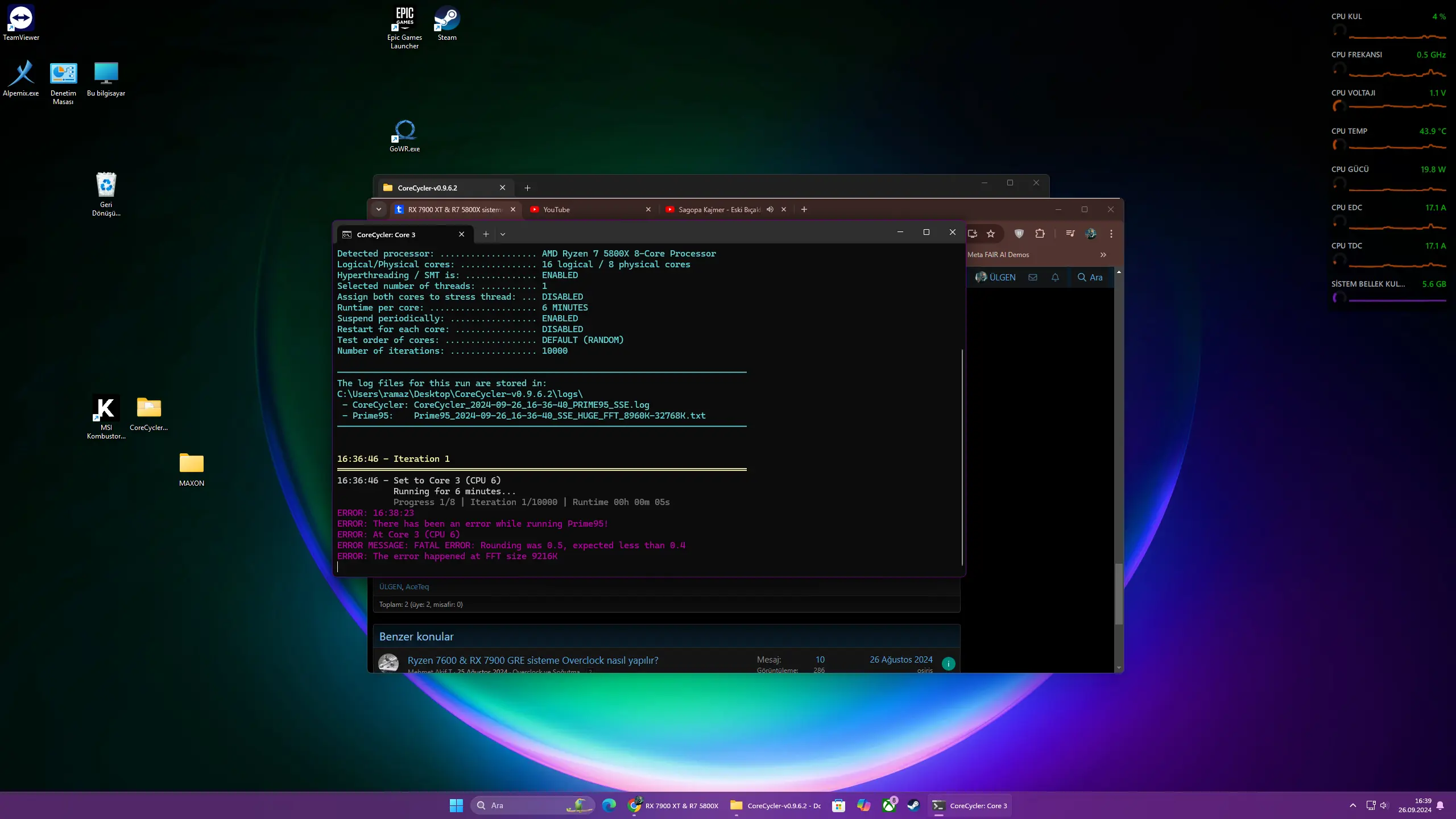Switch to CoreCycler-v0.9.6.2 Explorer taskbar item
Viewport: 1456px width, 819px height.
pos(776,805)
